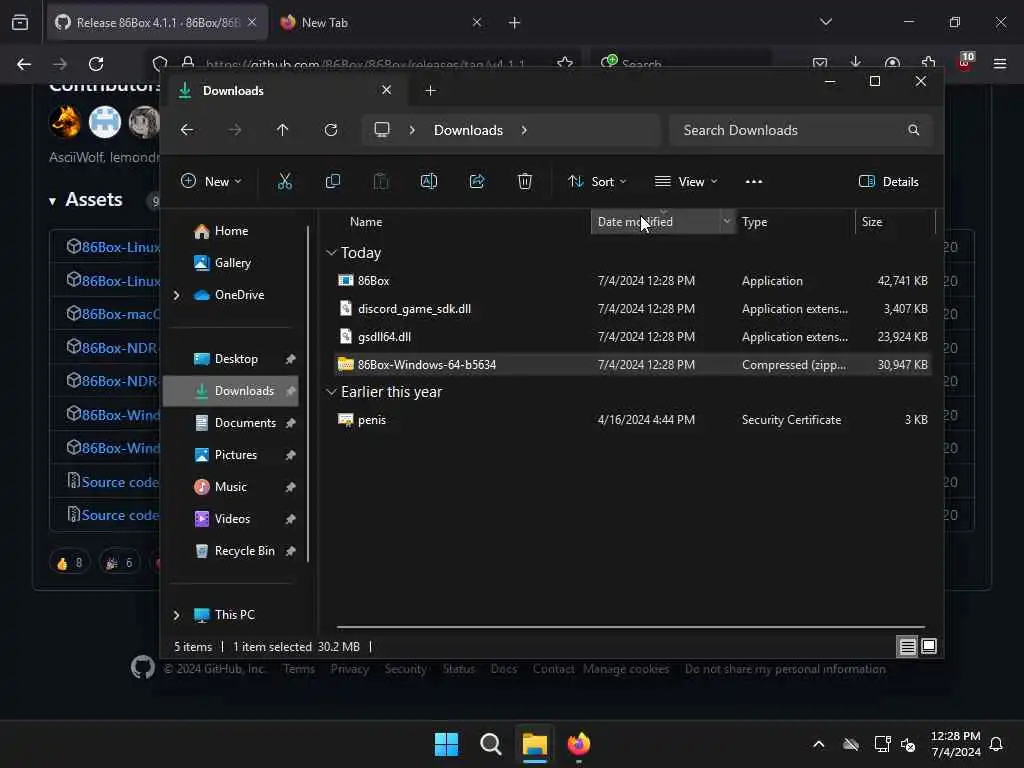The height and width of the screenshot is (768, 1024).
Task: Collapse the Earlier this year group
Action: click(x=331, y=392)
